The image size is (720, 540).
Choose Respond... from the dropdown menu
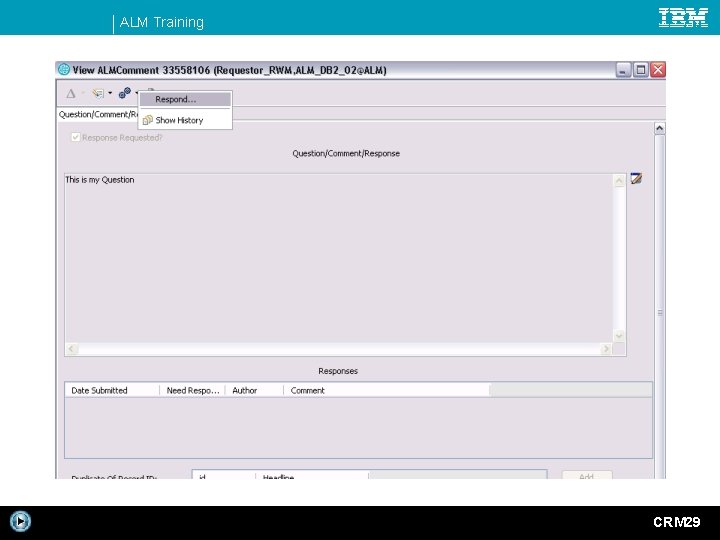pos(185,99)
